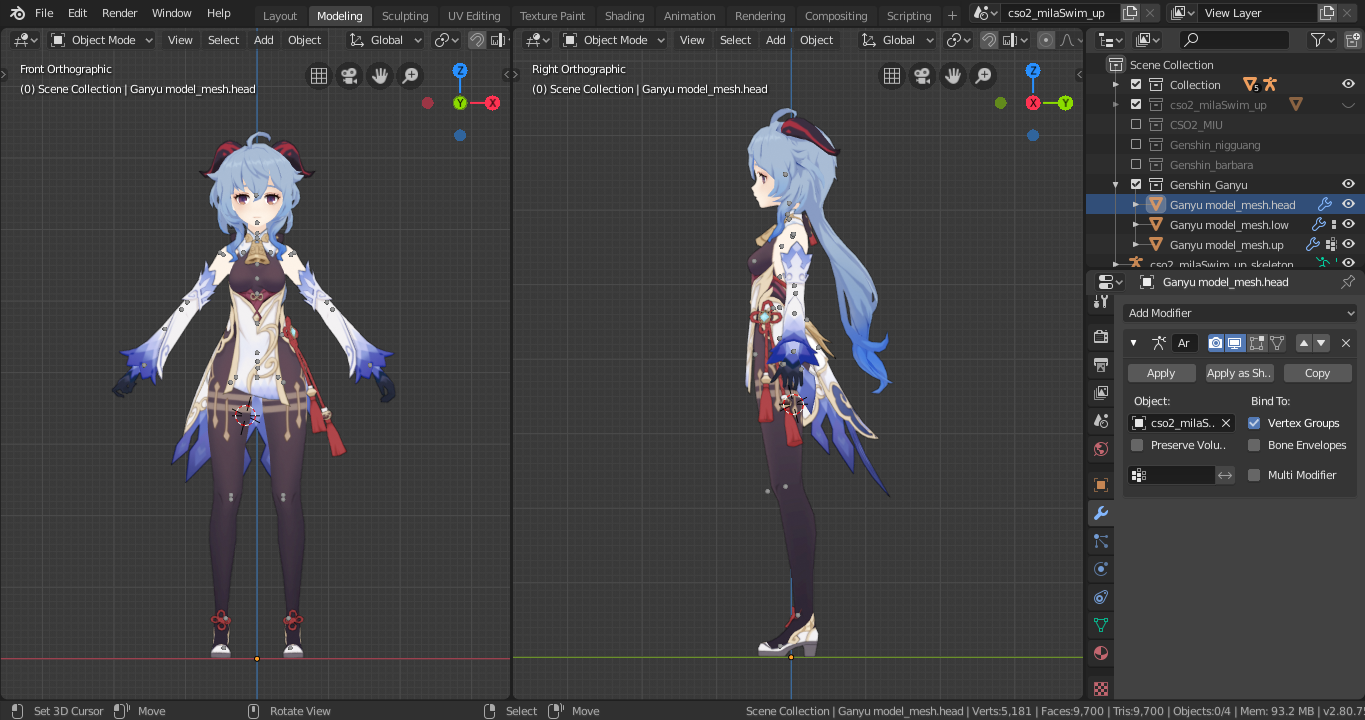Hide Ganyu model_mesh.low with eye icon
The width and height of the screenshot is (1365, 720).
[1348, 225]
